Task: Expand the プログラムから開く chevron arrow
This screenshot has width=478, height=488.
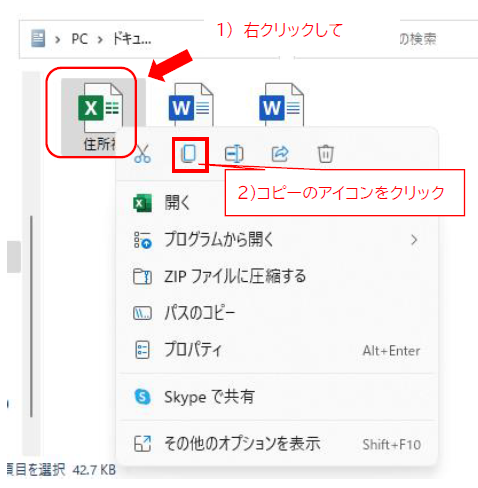Action: [x=414, y=240]
